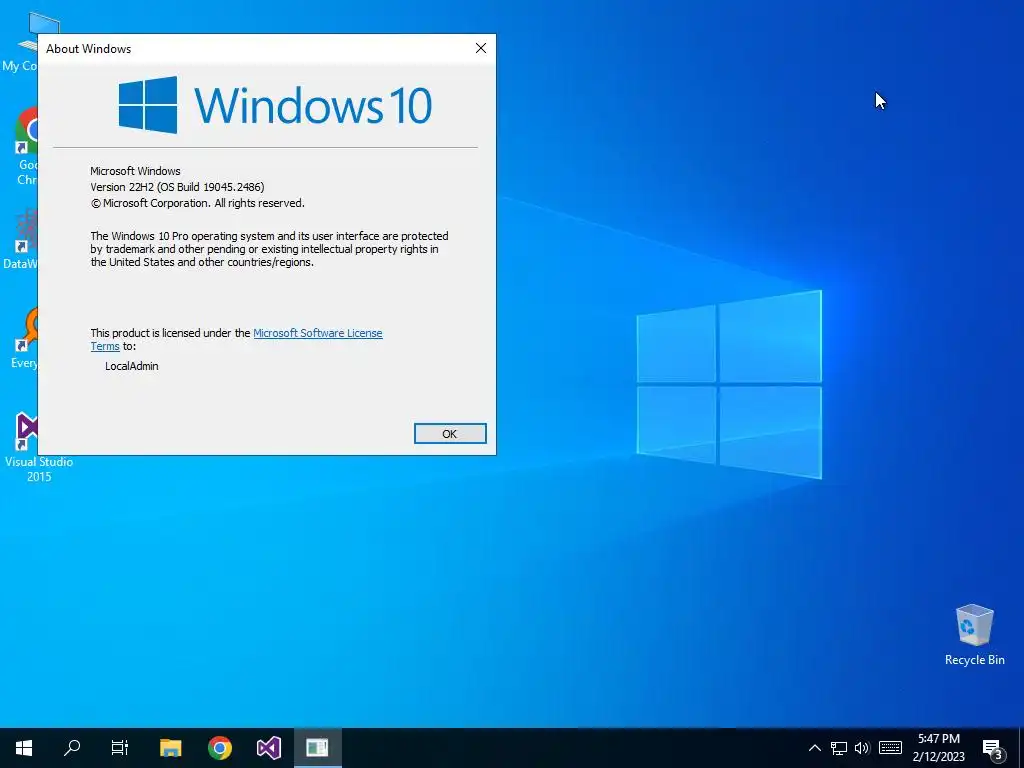Select the Everything search desktop shortcut
Image resolution: width=1024 pixels, height=768 pixels.
point(25,338)
